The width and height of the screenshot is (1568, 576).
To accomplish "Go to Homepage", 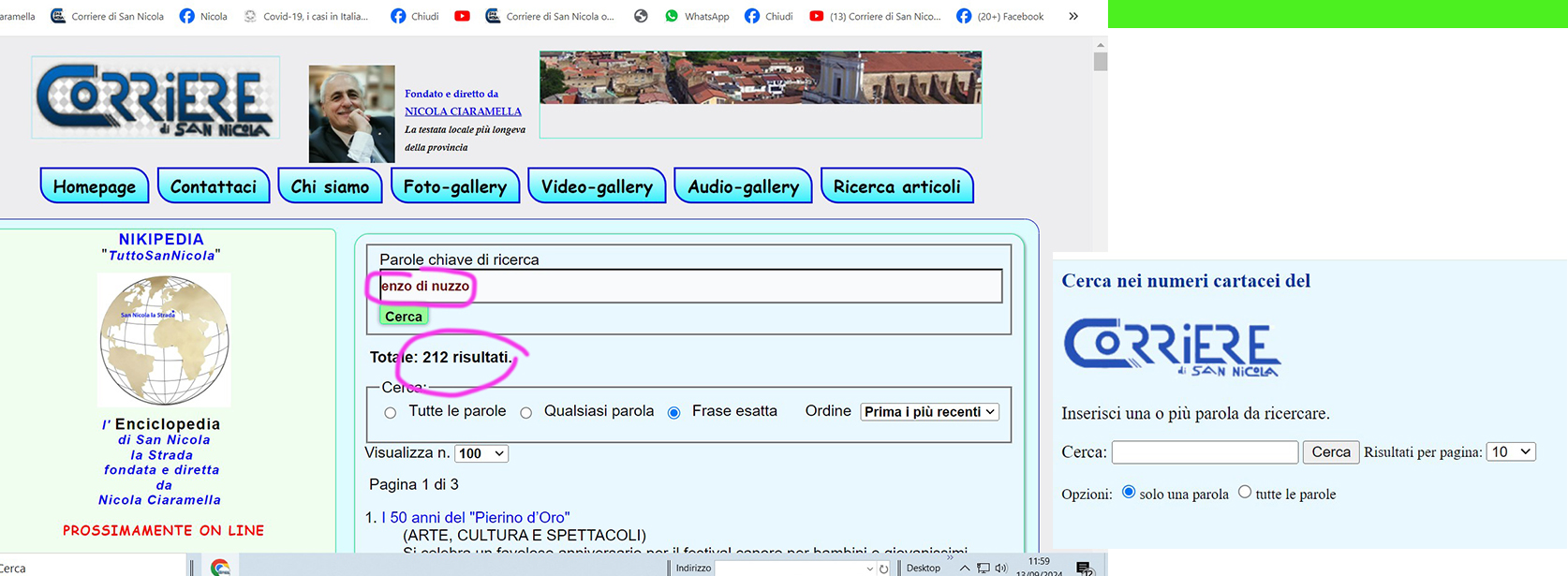I will tap(95, 185).
